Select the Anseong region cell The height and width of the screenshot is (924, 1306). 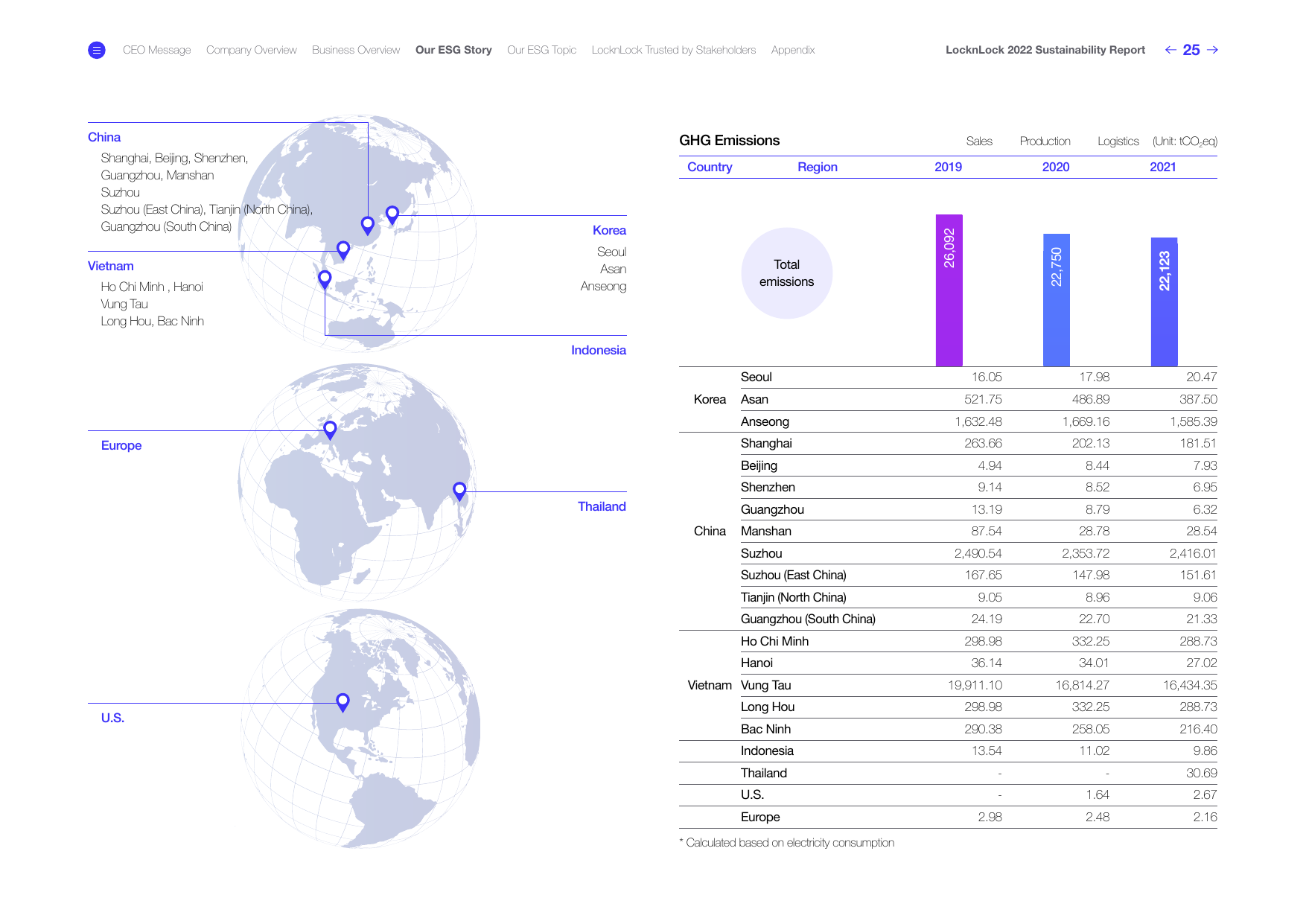(765, 421)
